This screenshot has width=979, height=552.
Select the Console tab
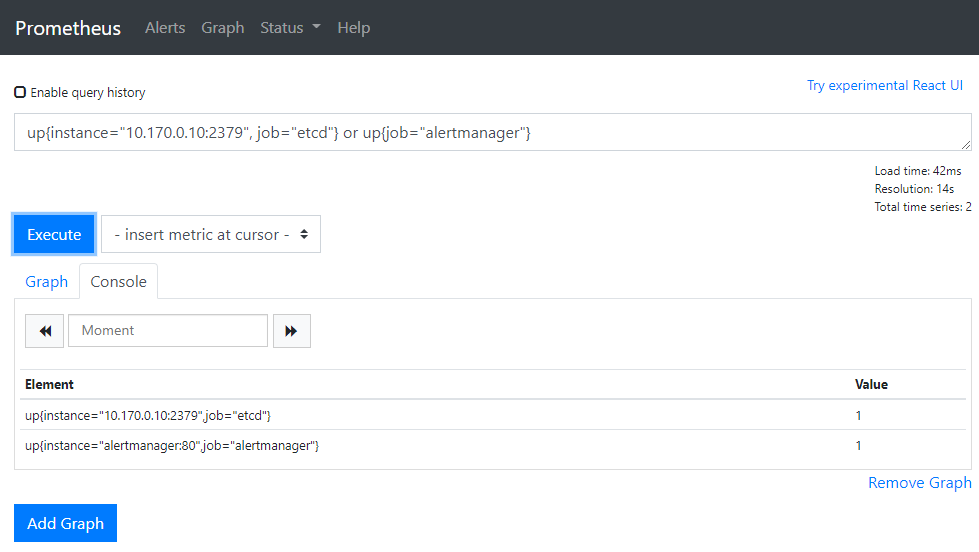pos(118,281)
